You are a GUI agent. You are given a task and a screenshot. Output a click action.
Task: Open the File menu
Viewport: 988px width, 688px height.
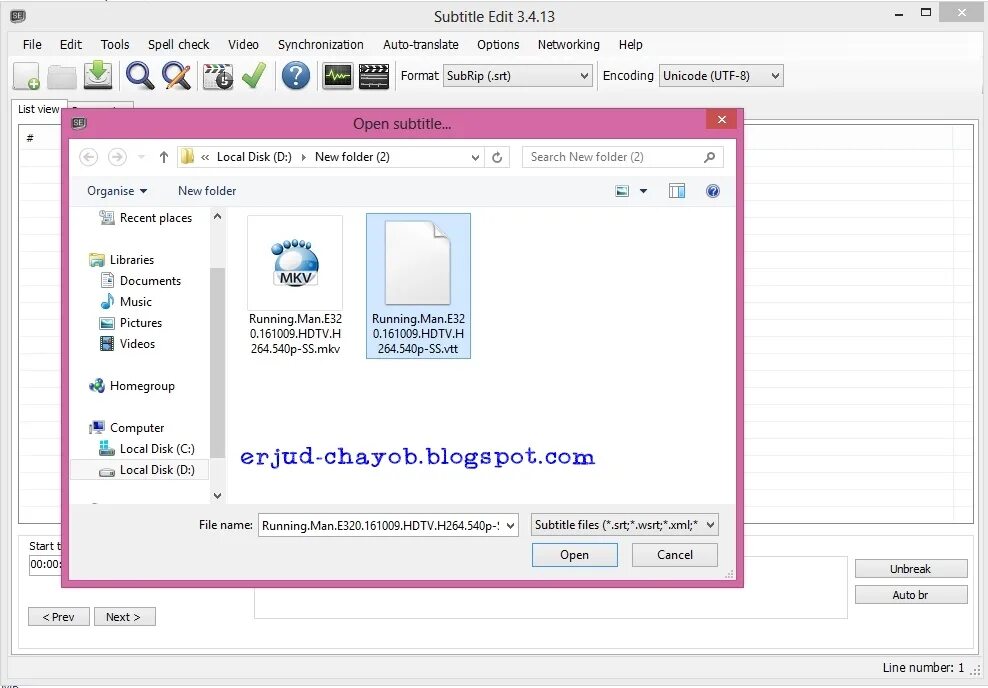coord(32,45)
